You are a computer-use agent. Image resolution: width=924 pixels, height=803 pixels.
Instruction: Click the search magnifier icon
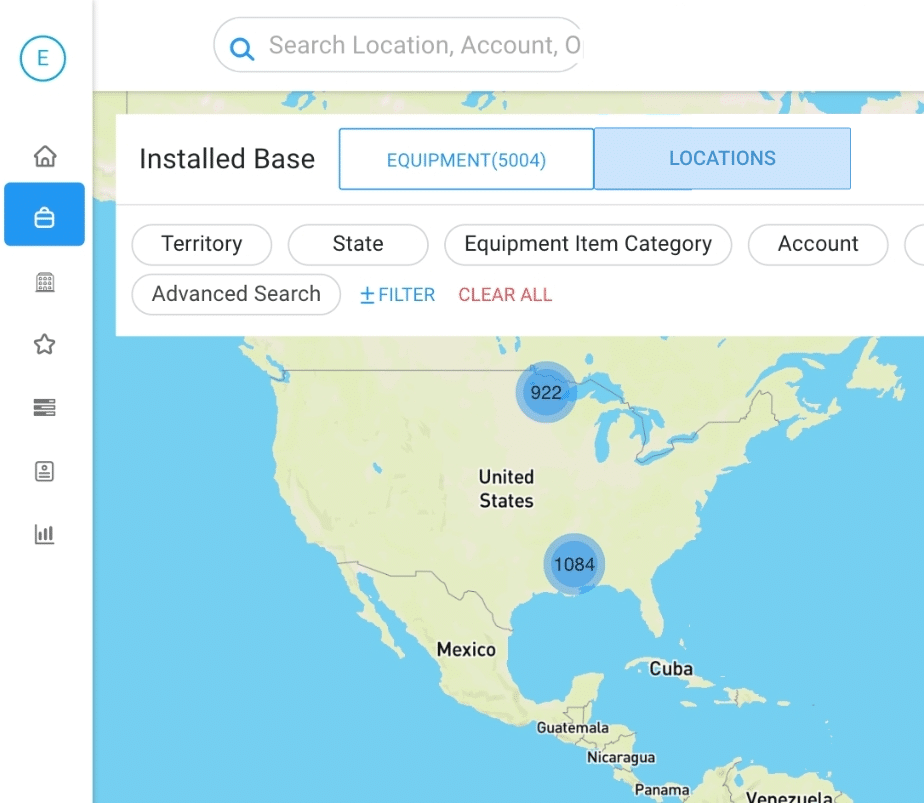(241, 47)
